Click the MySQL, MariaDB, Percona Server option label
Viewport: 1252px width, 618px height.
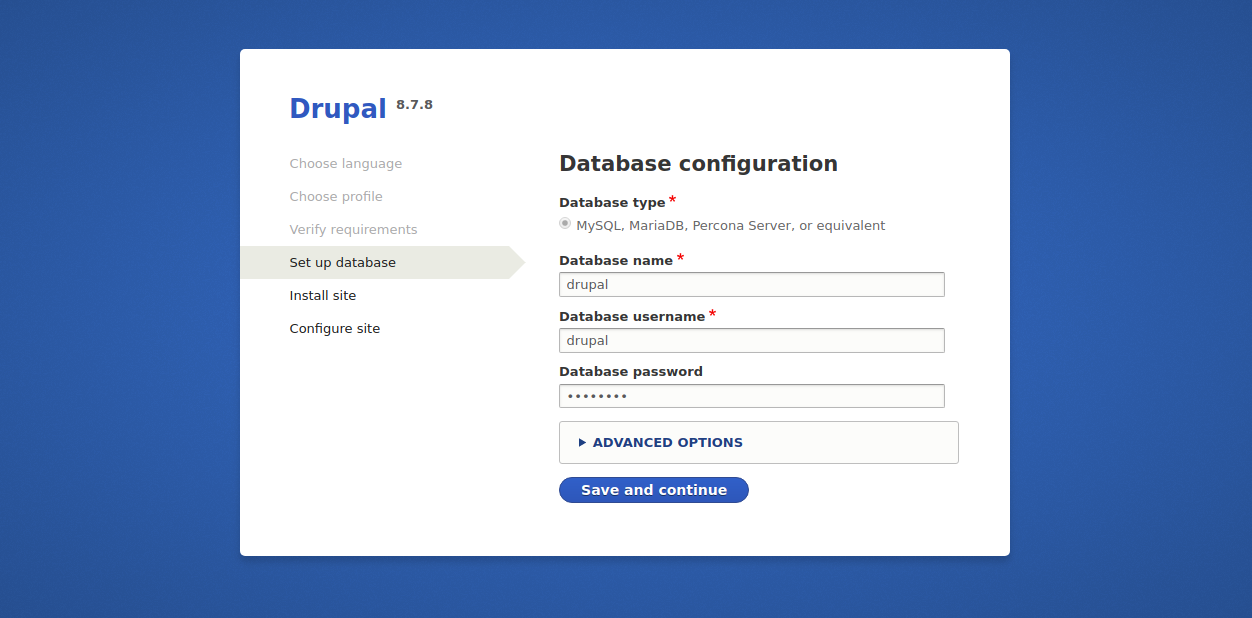click(x=731, y=225)
